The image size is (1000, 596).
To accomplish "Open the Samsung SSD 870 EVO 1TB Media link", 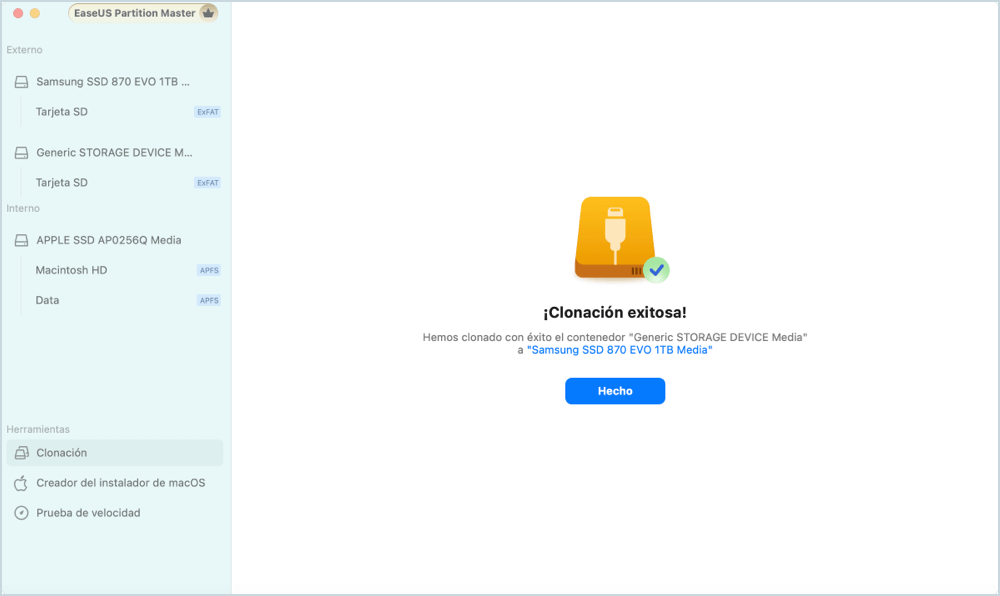I will tap(619, 350).
